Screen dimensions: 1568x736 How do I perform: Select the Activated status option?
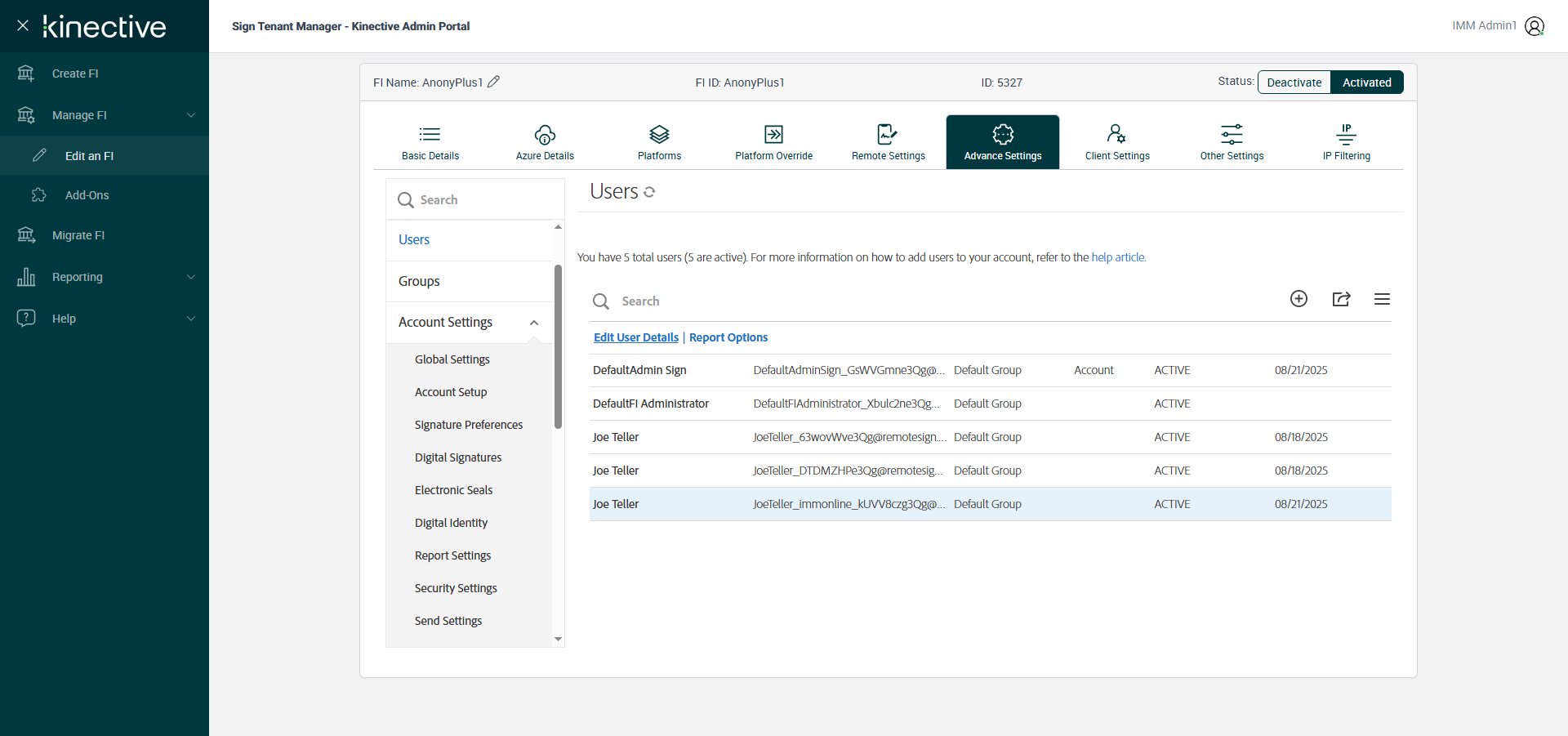1366,83
